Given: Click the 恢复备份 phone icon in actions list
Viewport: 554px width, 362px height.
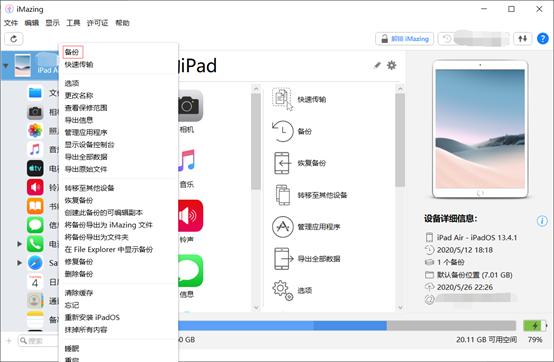Looking at the screenshot, I should (x=282, y=163).
